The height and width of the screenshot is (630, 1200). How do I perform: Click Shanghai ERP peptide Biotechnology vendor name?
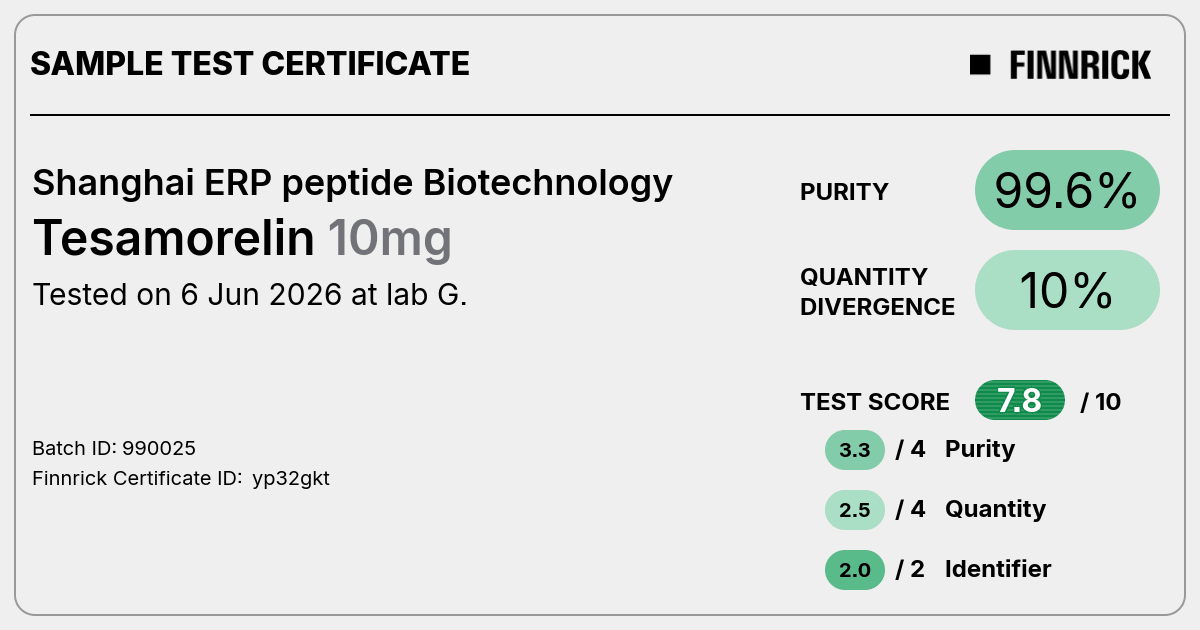[352, 183]
